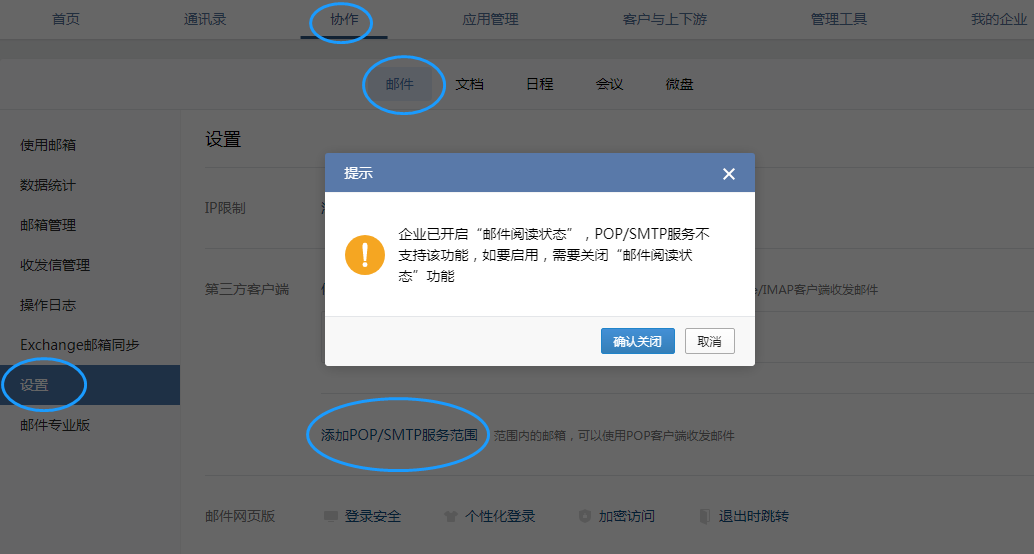Open 使用邮箱 in the sidebar
This screenshot has width=1034, height=554.
(x=48, y=144)
